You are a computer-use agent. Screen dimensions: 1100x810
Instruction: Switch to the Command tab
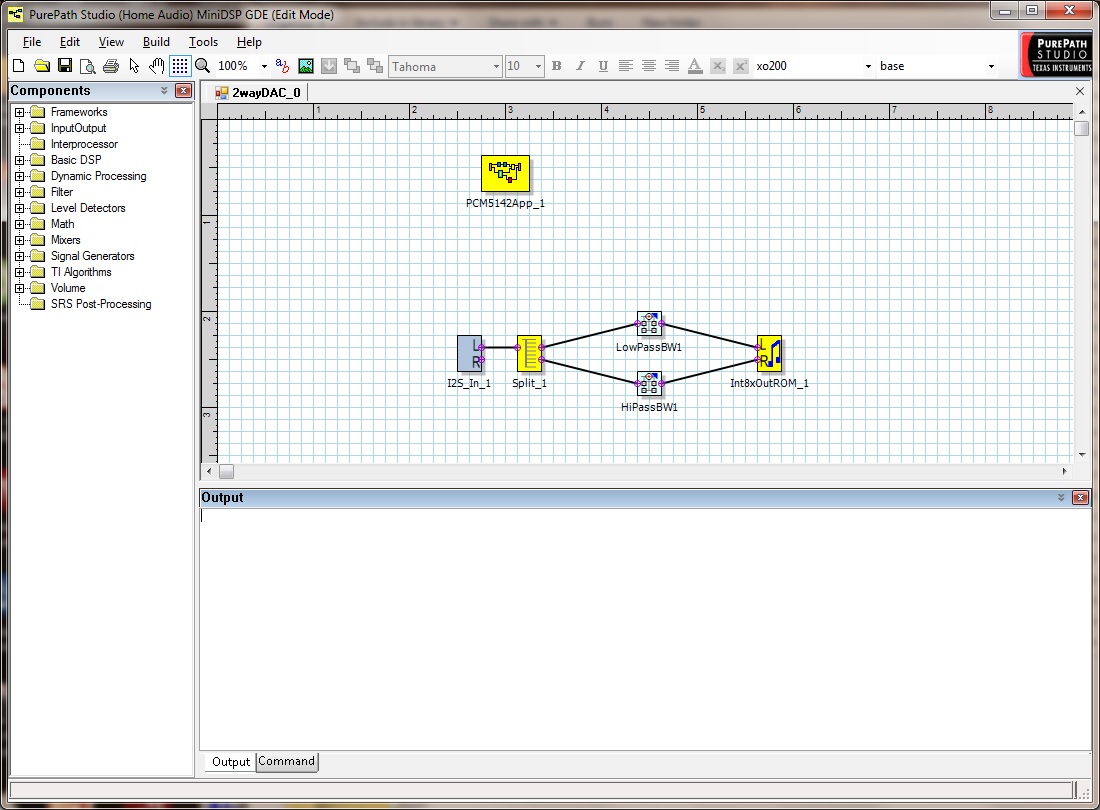(x=286, y=762)
